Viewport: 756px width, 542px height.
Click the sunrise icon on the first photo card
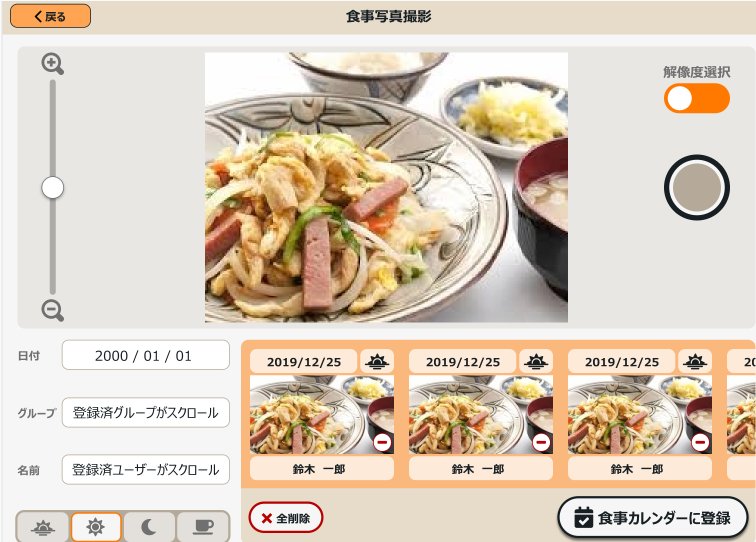tap(377, 361)
